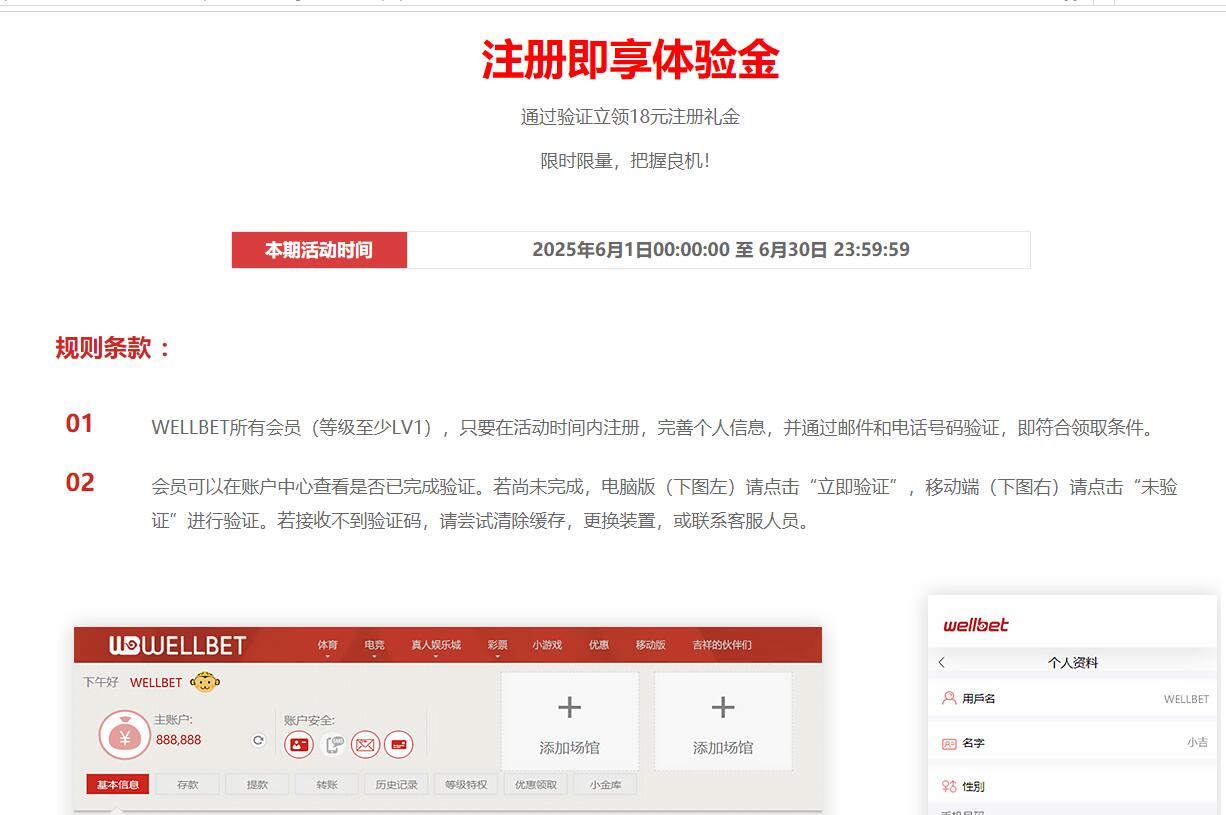Click the activity date range starting 2025年6月1日
Viewport: 1226px width, 815px height.
coord(721,250)
